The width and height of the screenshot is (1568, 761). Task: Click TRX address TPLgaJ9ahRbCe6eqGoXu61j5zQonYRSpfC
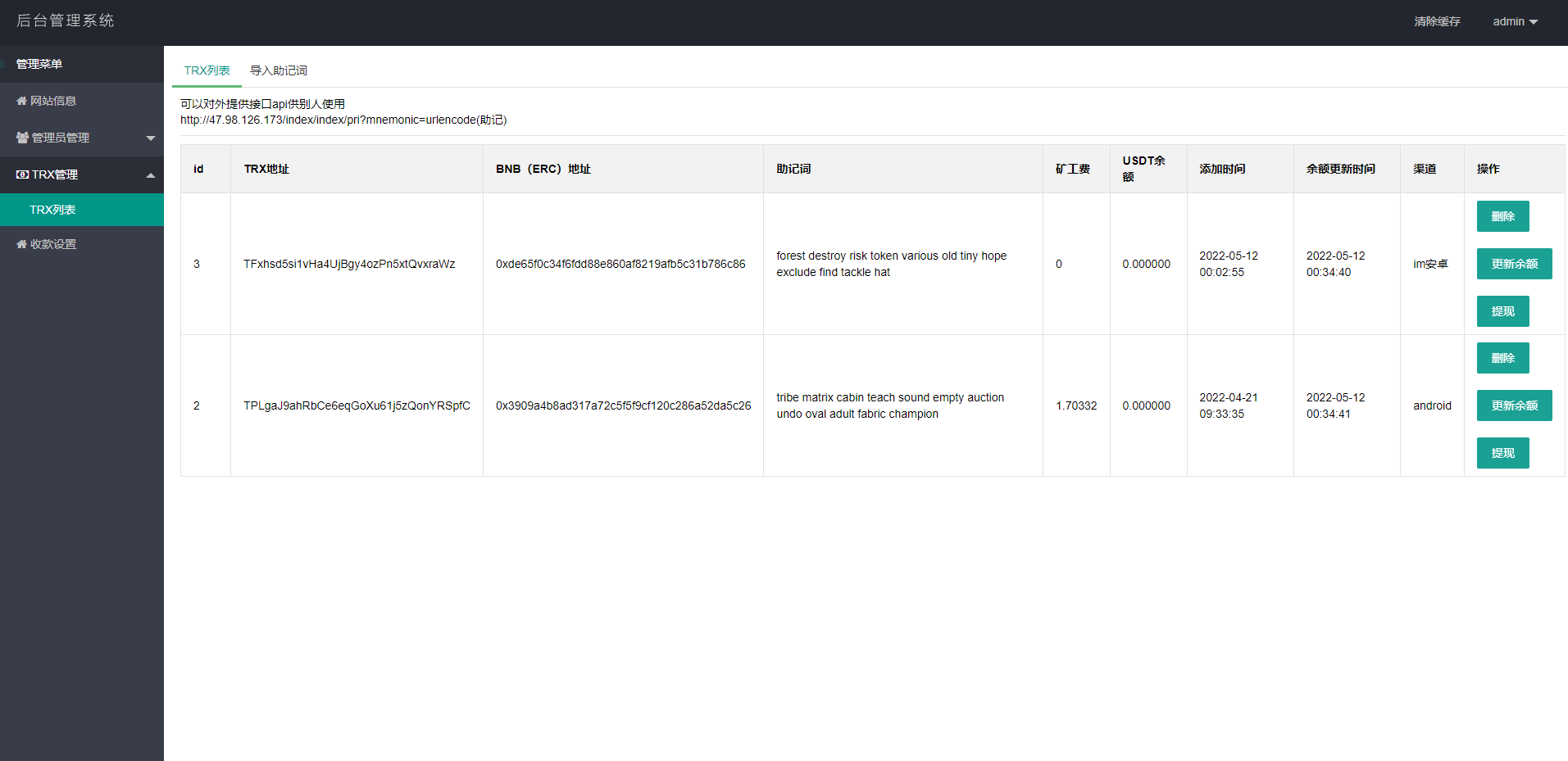pos(357,405)
